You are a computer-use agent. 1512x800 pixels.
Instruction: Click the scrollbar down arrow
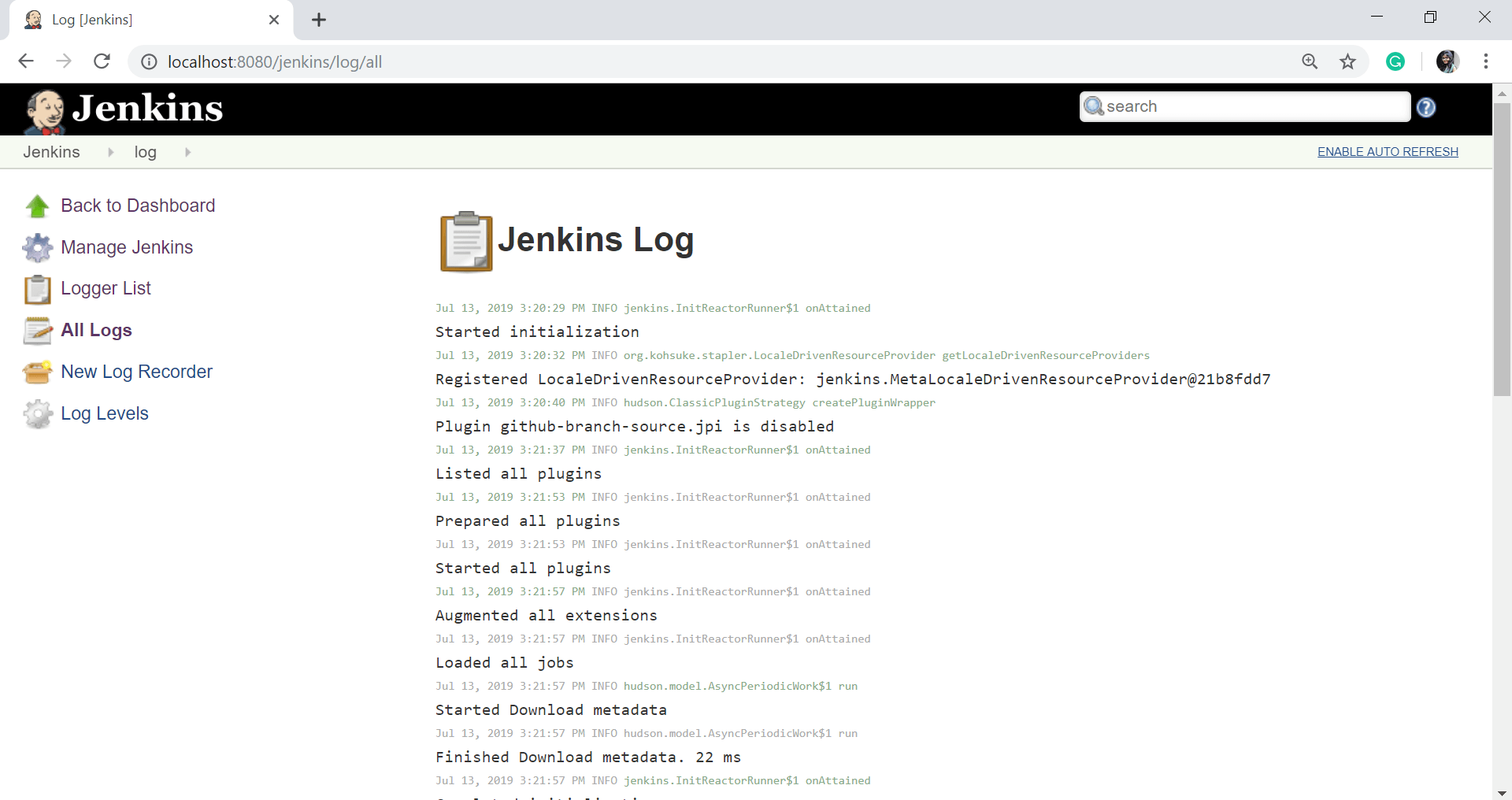[1502, 792]
